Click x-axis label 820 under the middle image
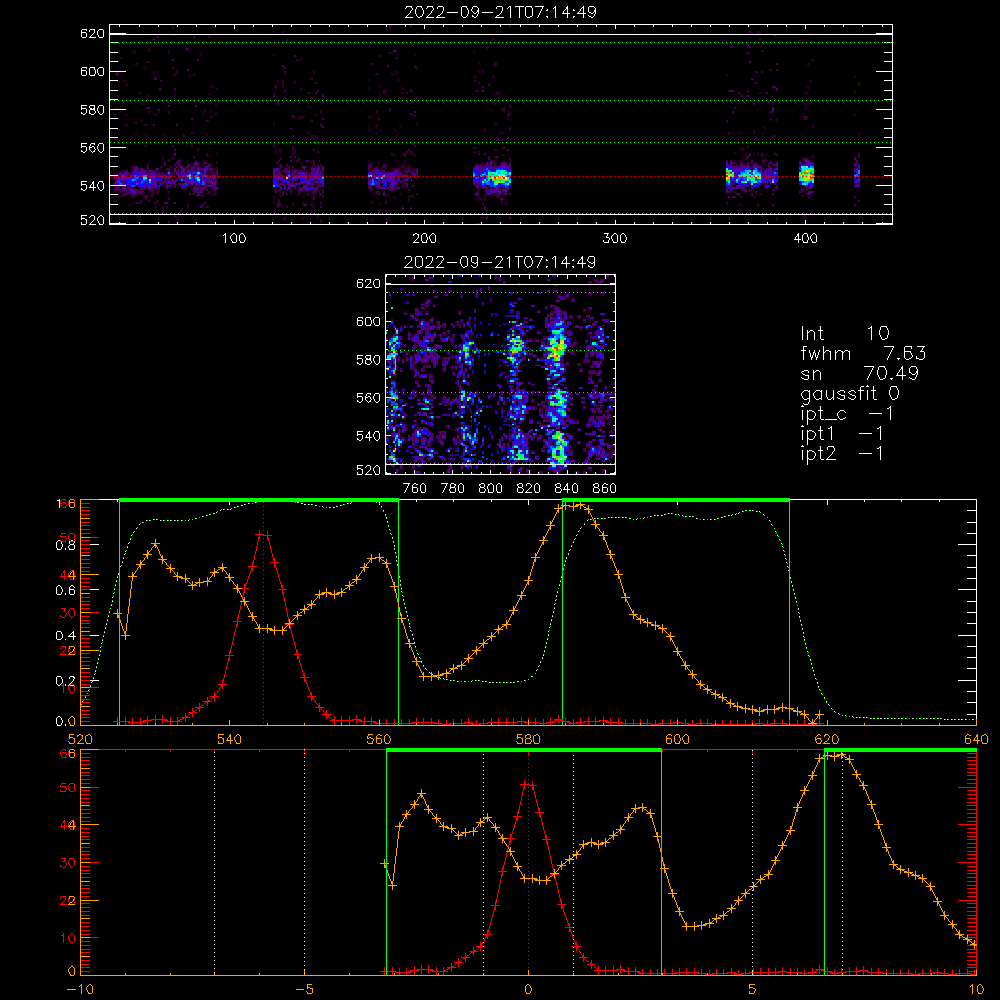Image resolution: width=1000 pixels, height=1000 pixels. [529, 489]
